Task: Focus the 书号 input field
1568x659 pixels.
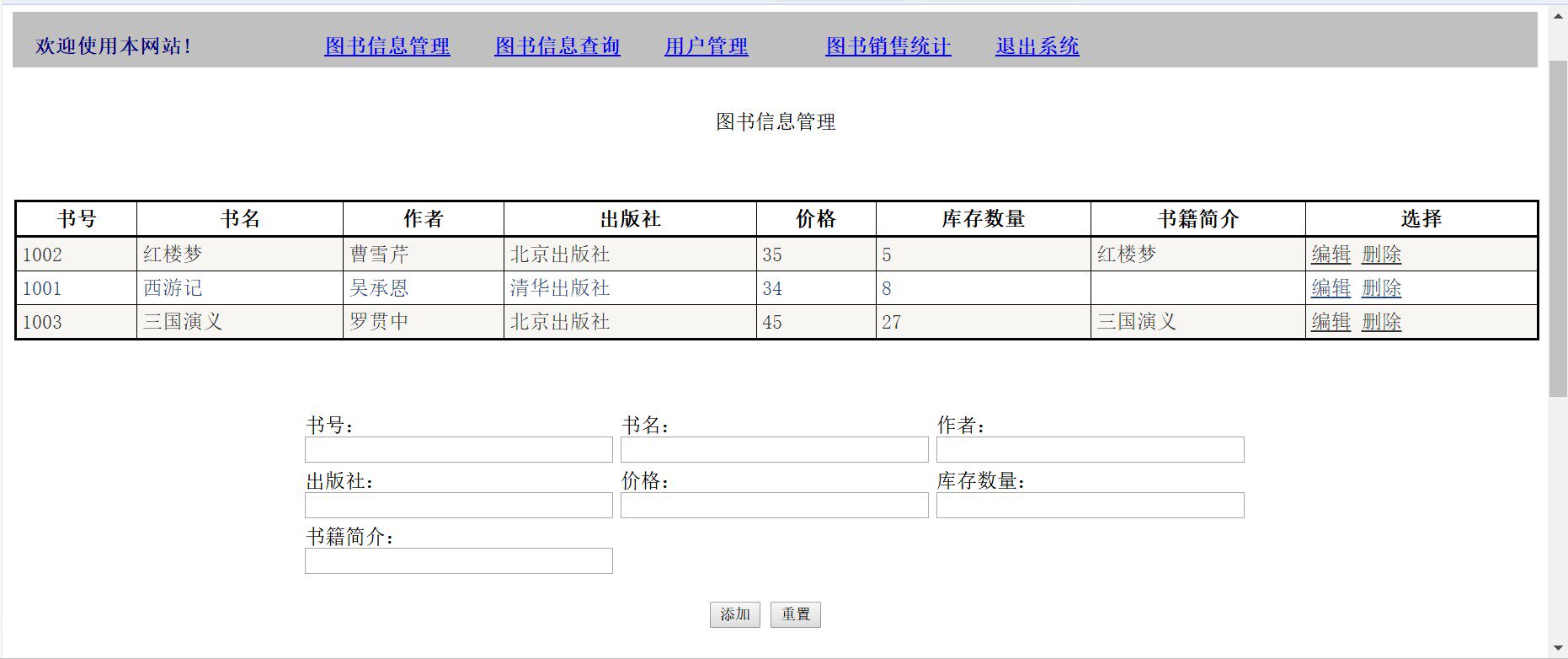Action: pos(459,449)
